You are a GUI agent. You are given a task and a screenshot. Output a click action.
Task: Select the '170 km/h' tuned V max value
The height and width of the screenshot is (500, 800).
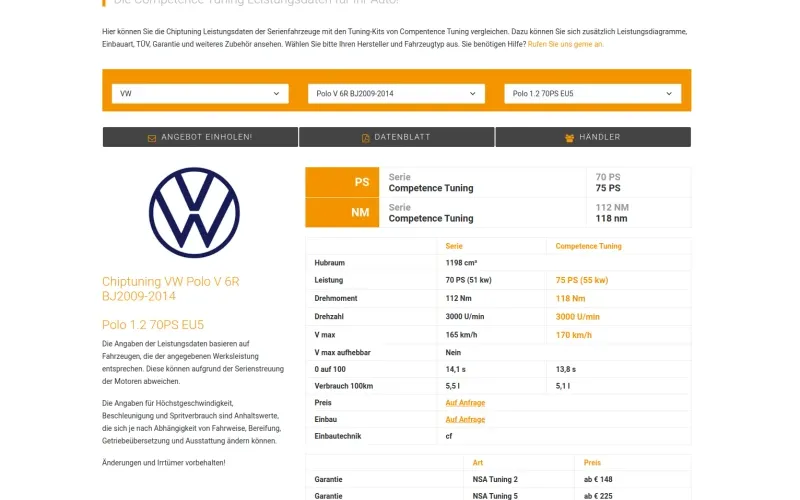click(573, 335)
